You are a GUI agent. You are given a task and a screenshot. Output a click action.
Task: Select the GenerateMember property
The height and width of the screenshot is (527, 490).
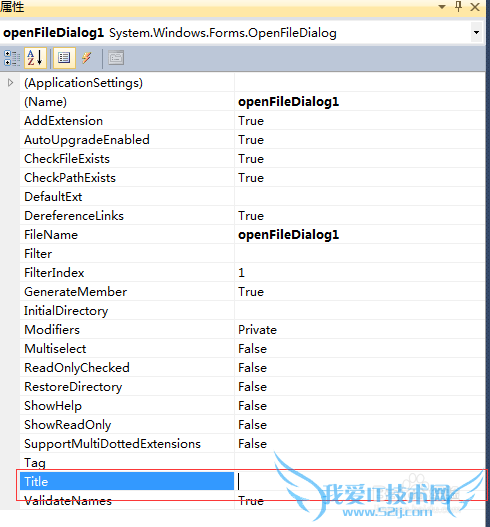pyautogui.click(x=127, y=292)
